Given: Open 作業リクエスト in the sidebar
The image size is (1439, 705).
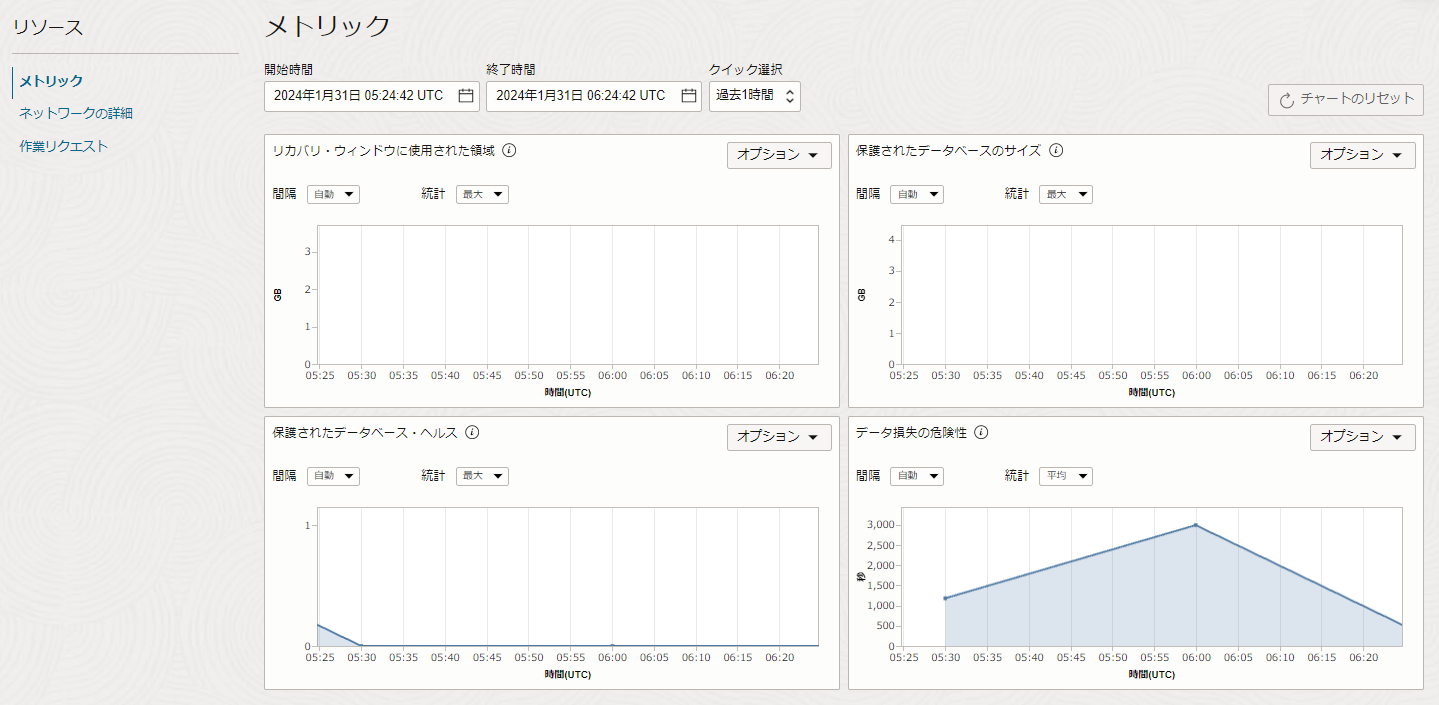Looking at the screenshot, I should tap(64, 146).
